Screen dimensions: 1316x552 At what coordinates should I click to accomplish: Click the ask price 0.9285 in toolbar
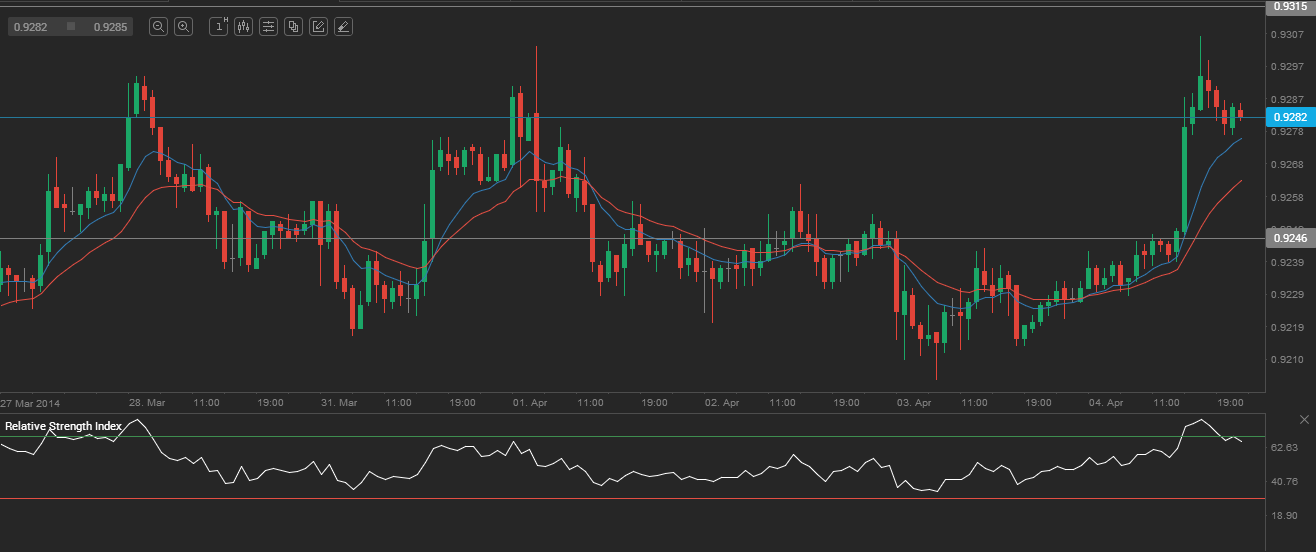click(x=110, y=27)
